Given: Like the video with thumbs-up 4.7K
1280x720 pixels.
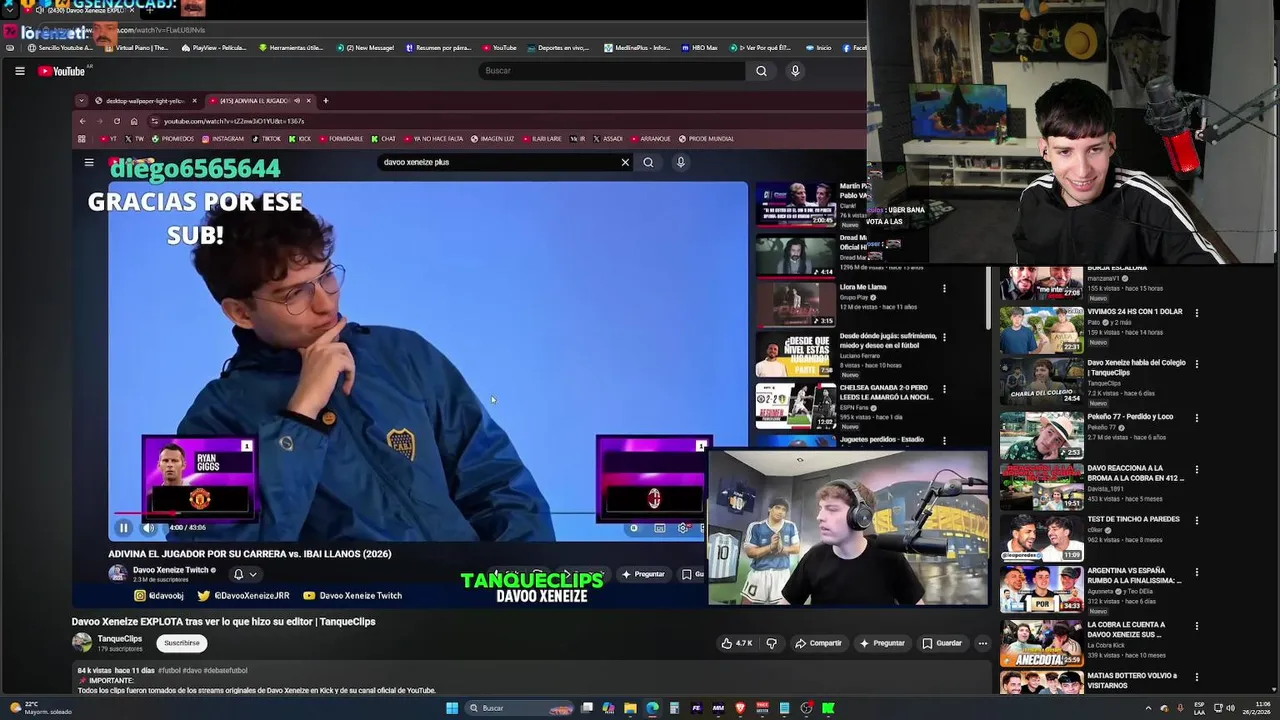Looking at the screenshot, I should (737, 643).
